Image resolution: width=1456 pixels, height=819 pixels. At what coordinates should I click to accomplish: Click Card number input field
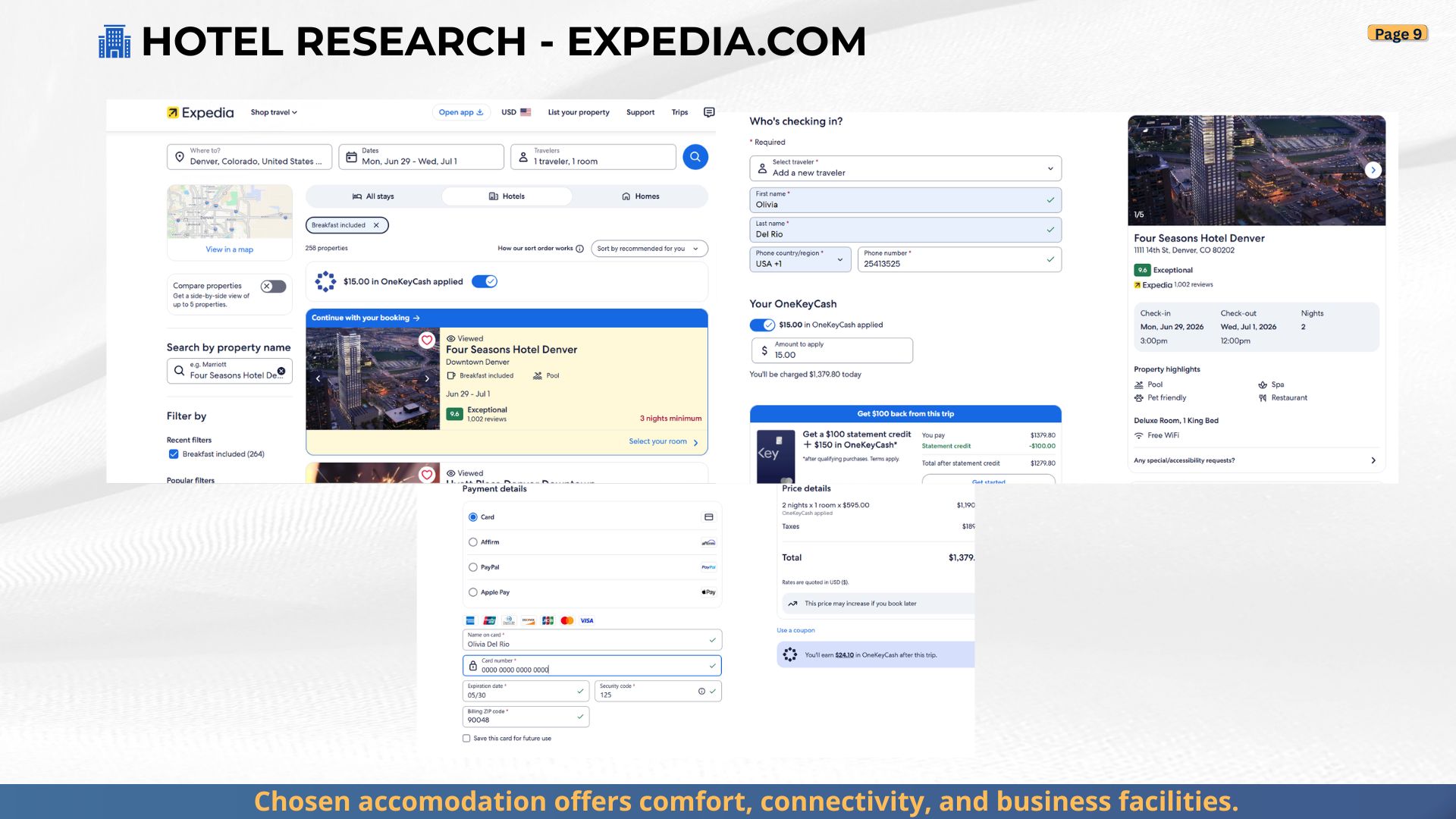pos(591,666)
